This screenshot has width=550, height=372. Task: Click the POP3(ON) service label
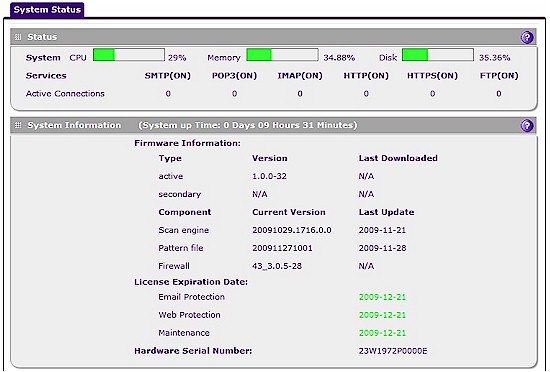point(234,76)
